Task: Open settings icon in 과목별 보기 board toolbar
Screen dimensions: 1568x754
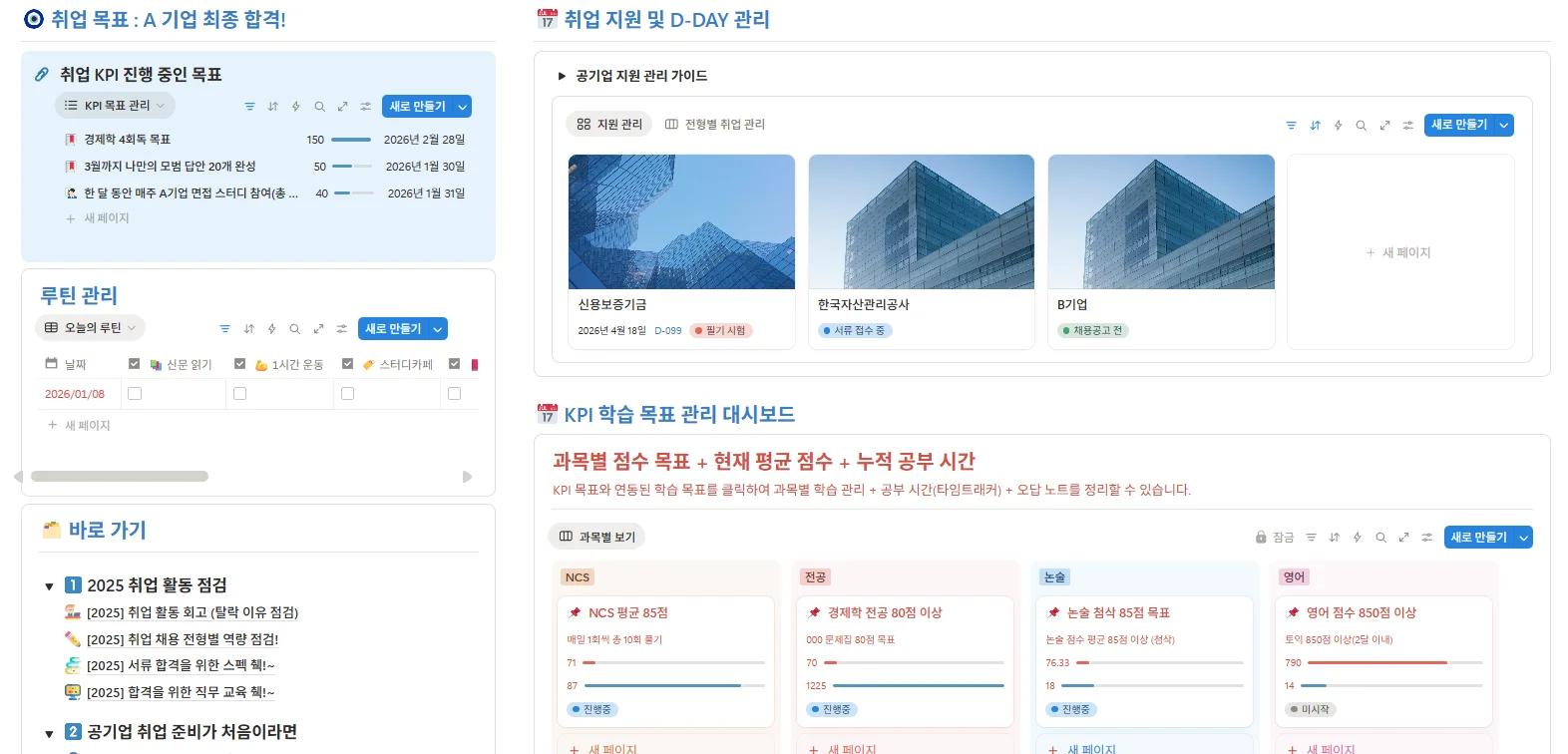Action: point(1426,538)
